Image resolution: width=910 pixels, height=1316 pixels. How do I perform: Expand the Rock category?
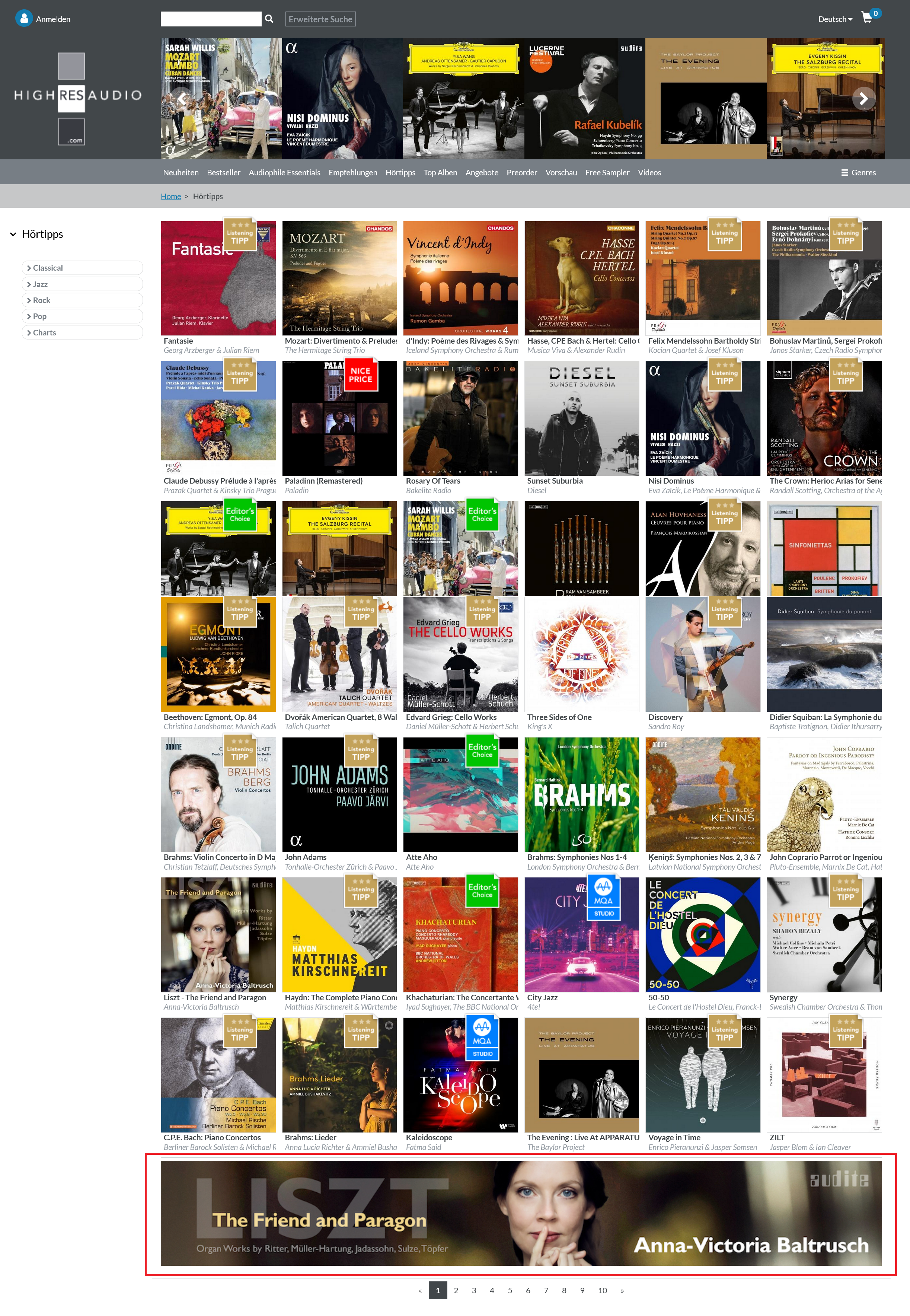click(x=82, y=300)
